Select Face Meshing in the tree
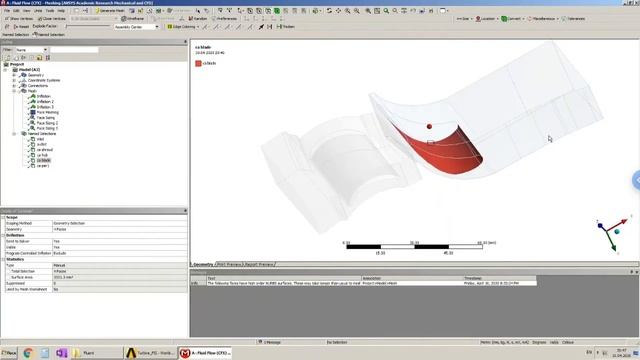The image size is (640, 360). click(47, 112)
